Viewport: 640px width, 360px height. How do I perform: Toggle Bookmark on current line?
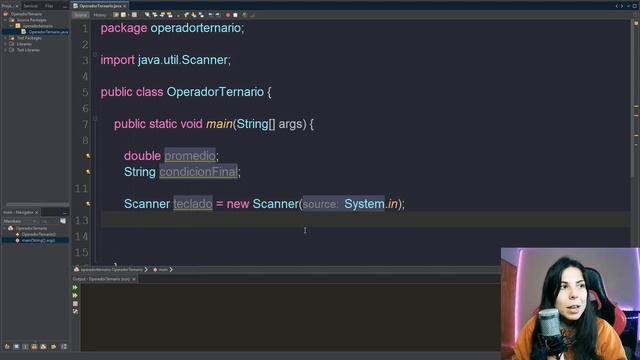(201, 15)
